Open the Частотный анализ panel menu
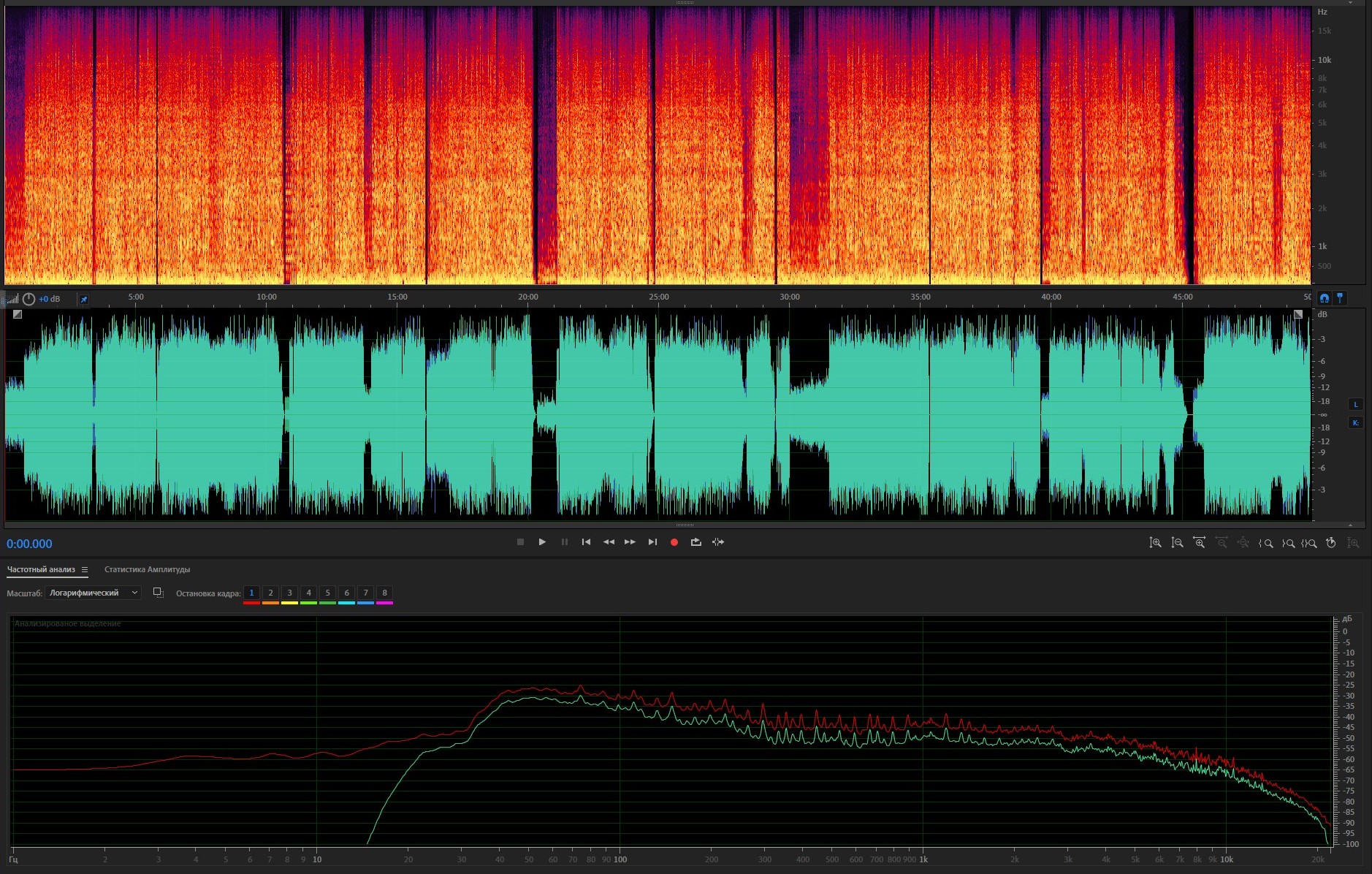The image size is (1372, 874). [x=85, y=570]
